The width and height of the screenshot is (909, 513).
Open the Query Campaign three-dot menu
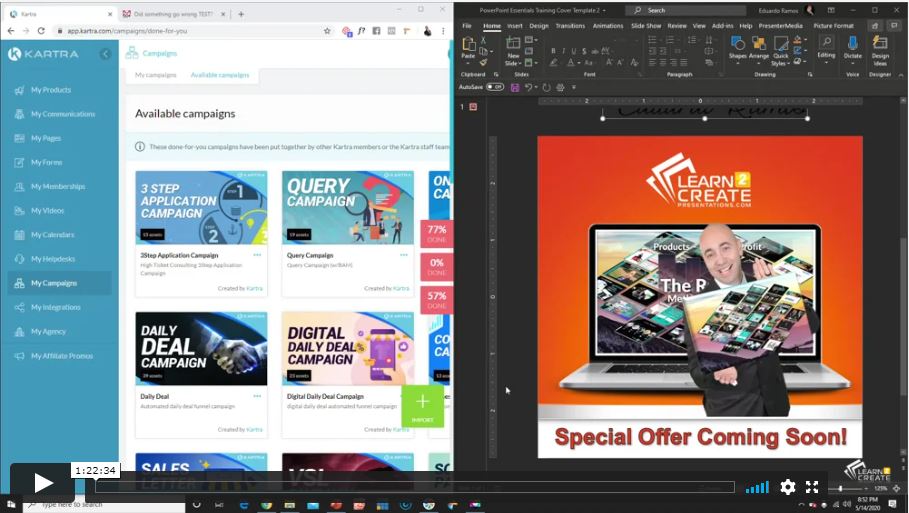404,255
